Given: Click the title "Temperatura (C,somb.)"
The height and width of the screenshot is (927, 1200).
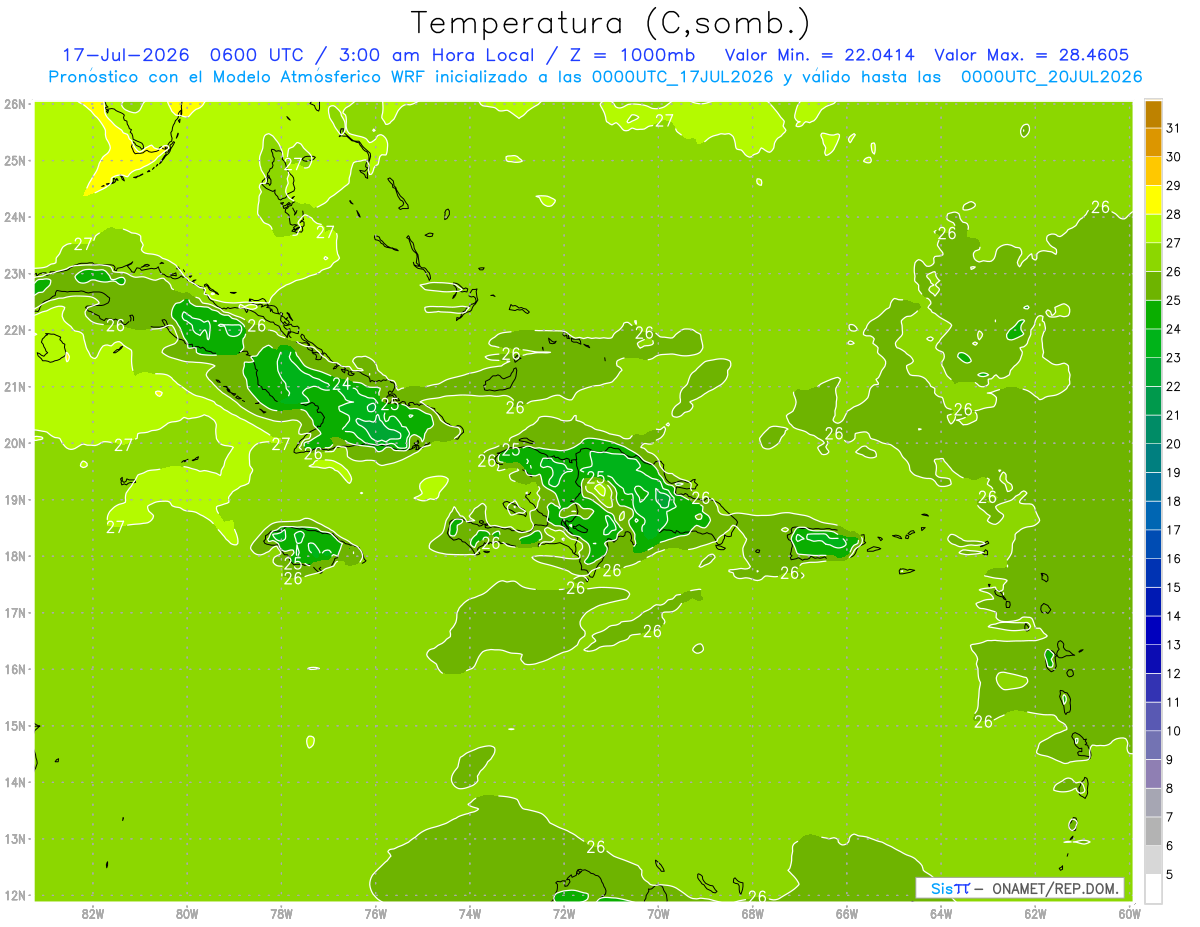Looking at the screenshot, I should pyautogui.click(x=611, y=23).
